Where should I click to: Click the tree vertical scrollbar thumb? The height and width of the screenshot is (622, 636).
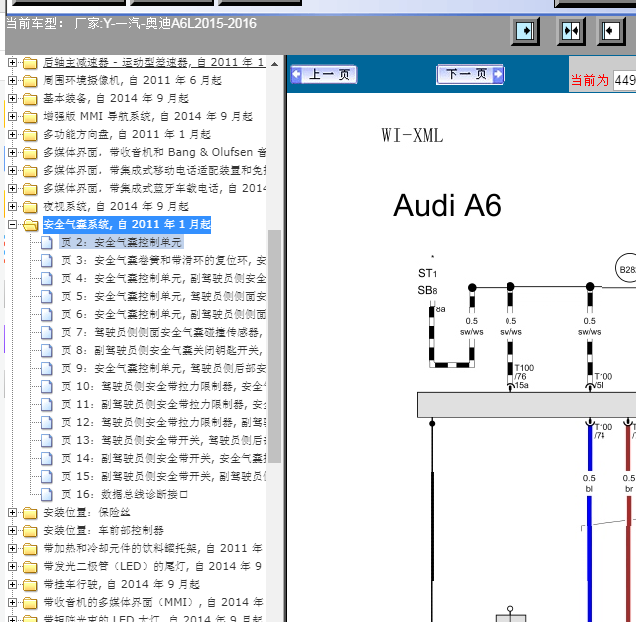click(275, 346)
